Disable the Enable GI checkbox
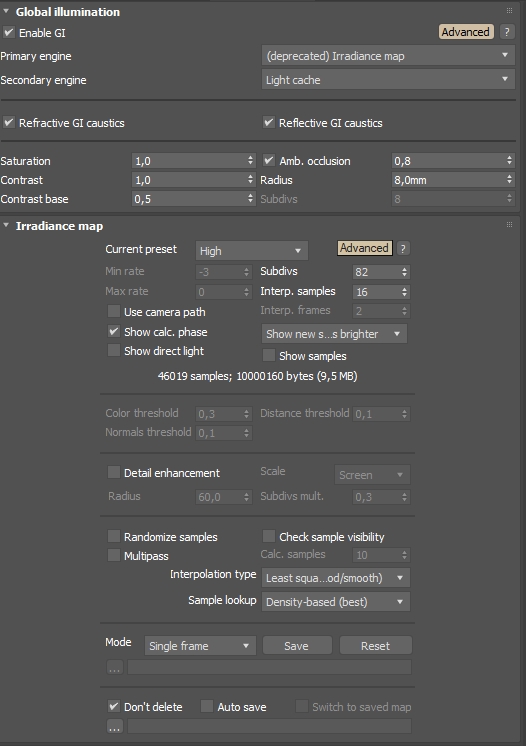Viewport: 526px width, 746px height. pyautogui.click(x=9, y=32)
